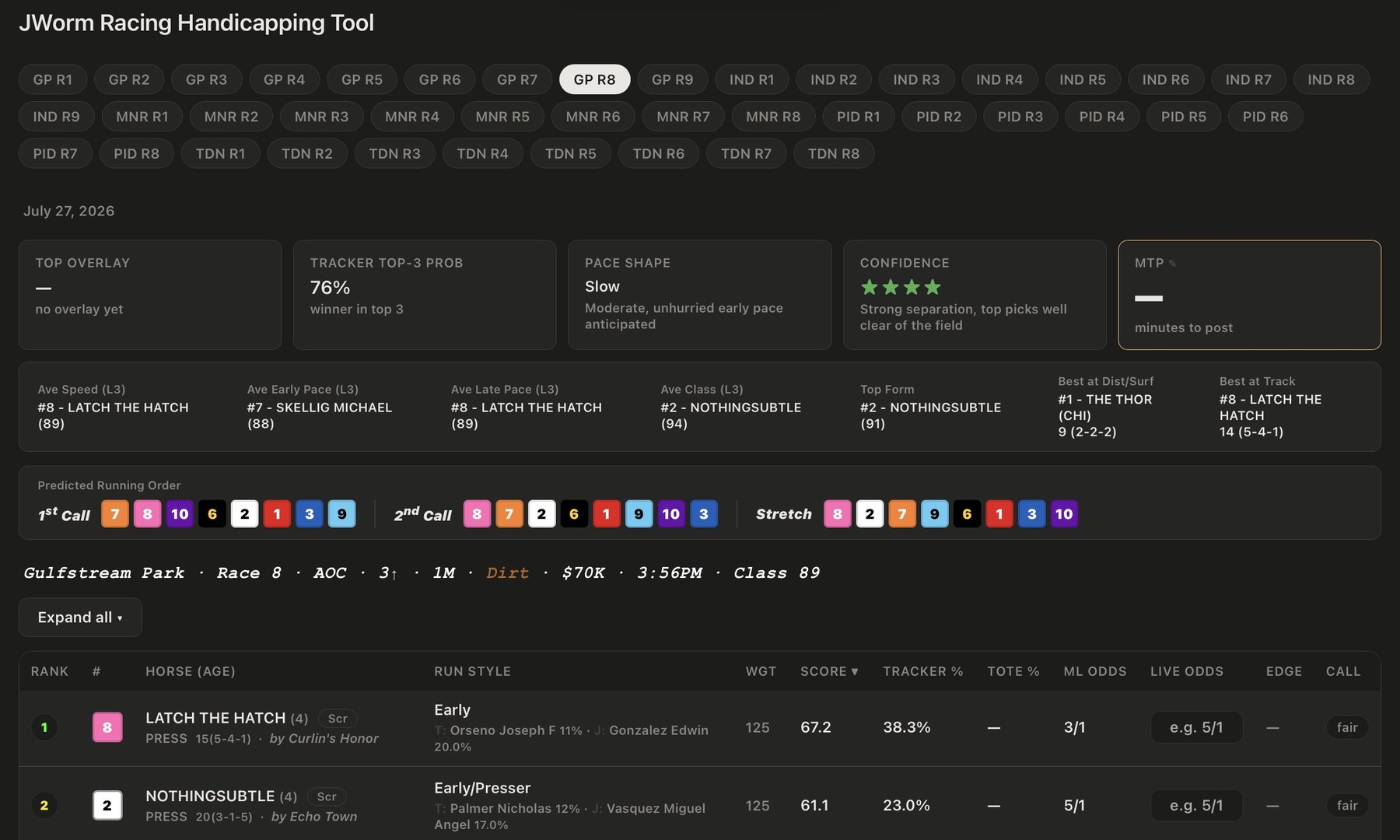The image size is (1400, 840).
Task: Click the Live Odds column header
Action: click(1187, 671)
